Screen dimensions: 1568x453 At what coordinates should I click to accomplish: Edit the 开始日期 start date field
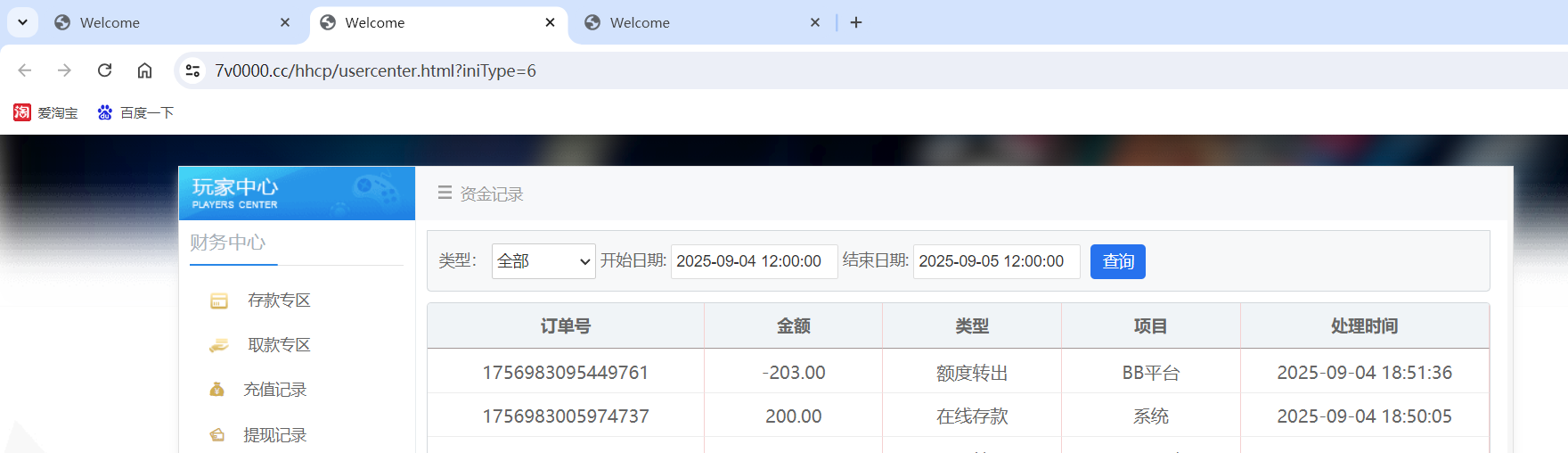click(x=754, y=261)
